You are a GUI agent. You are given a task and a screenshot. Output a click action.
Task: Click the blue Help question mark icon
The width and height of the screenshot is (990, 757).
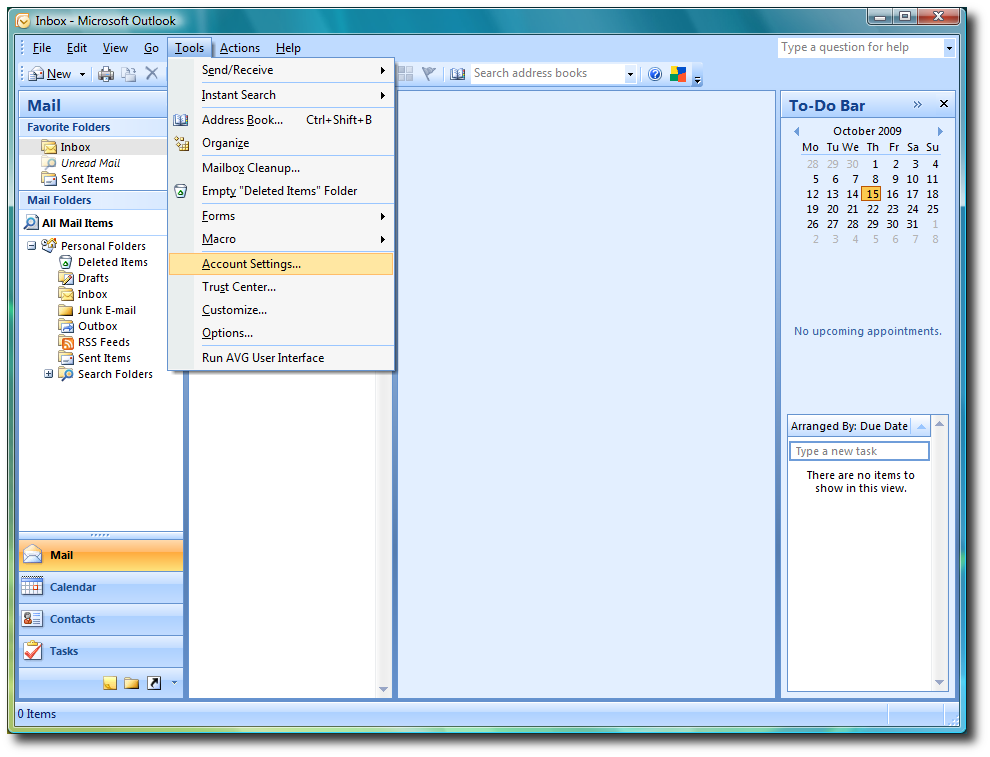(655, 74)
